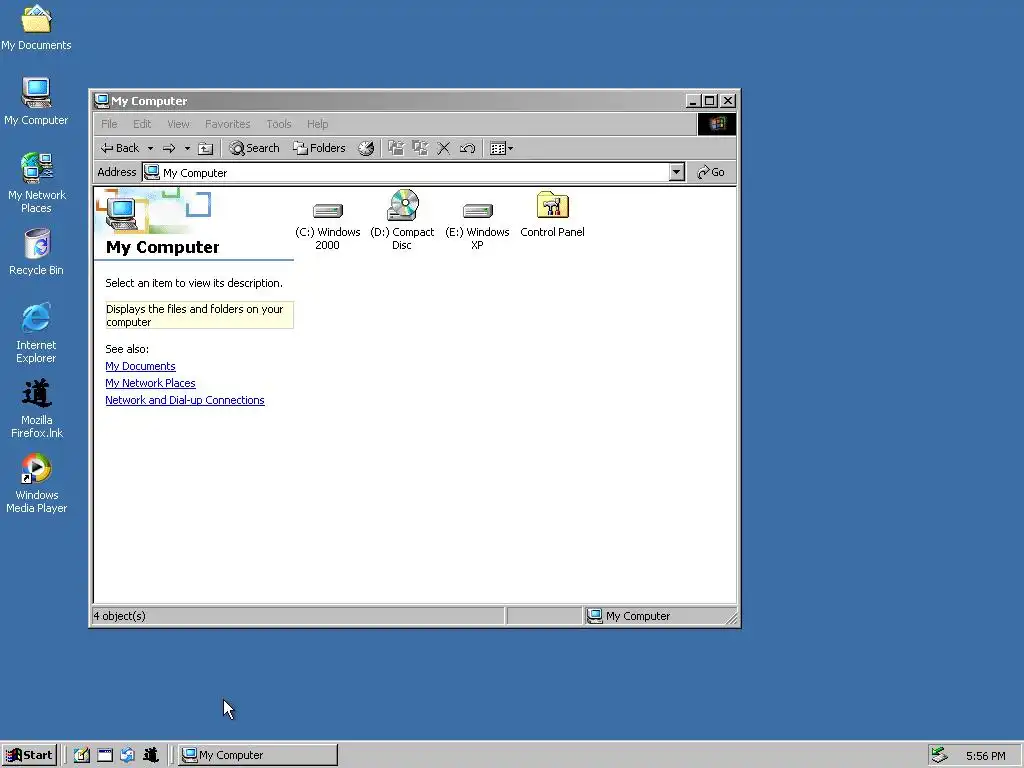Image resolution: width=1024 pixels, height=768 pixels.
Task: Click the Move To toolbar icon
Action: pos(396,148)
